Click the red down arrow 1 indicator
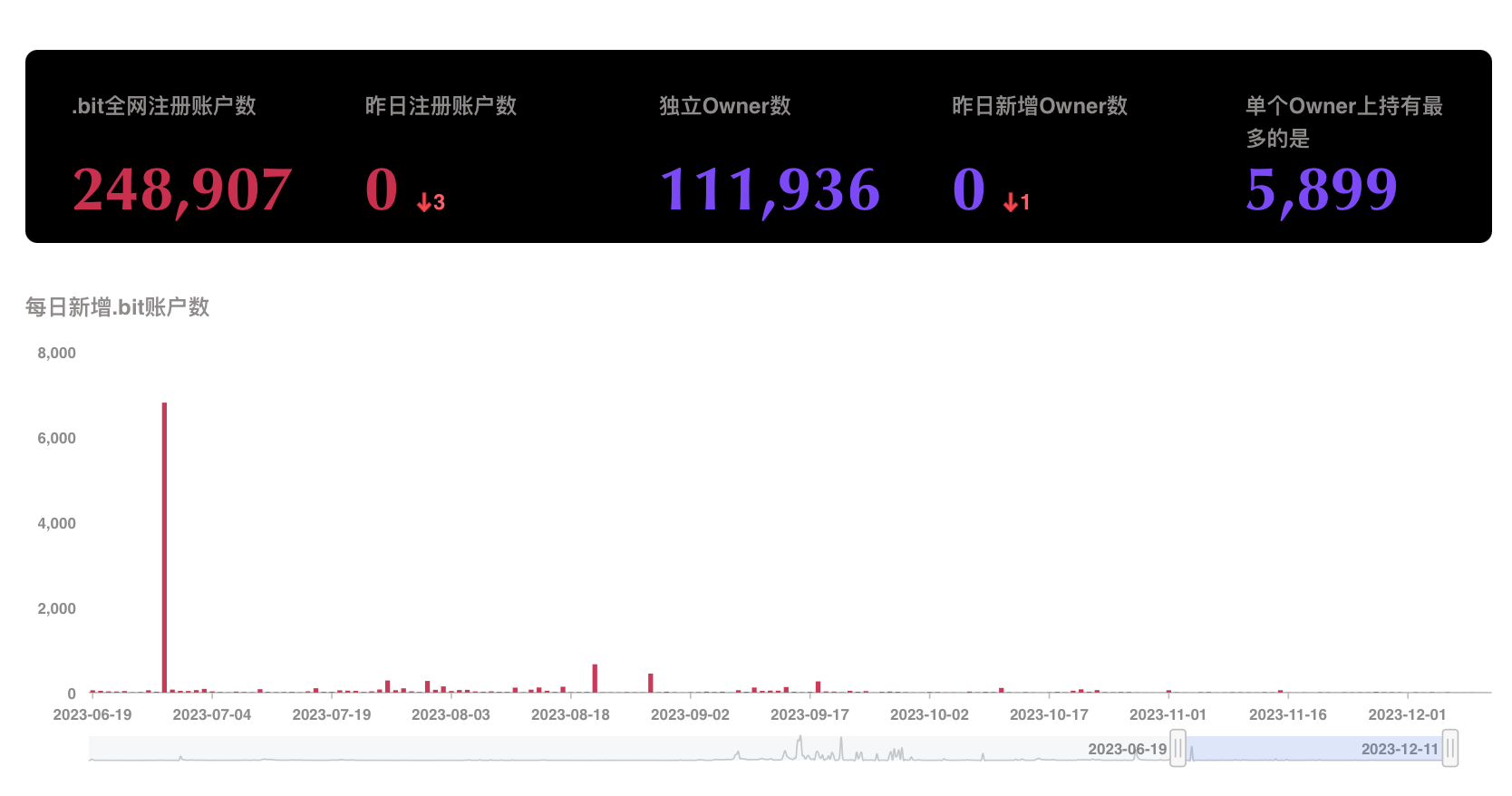The image size is (1512, 796). tap(1016, 202)
